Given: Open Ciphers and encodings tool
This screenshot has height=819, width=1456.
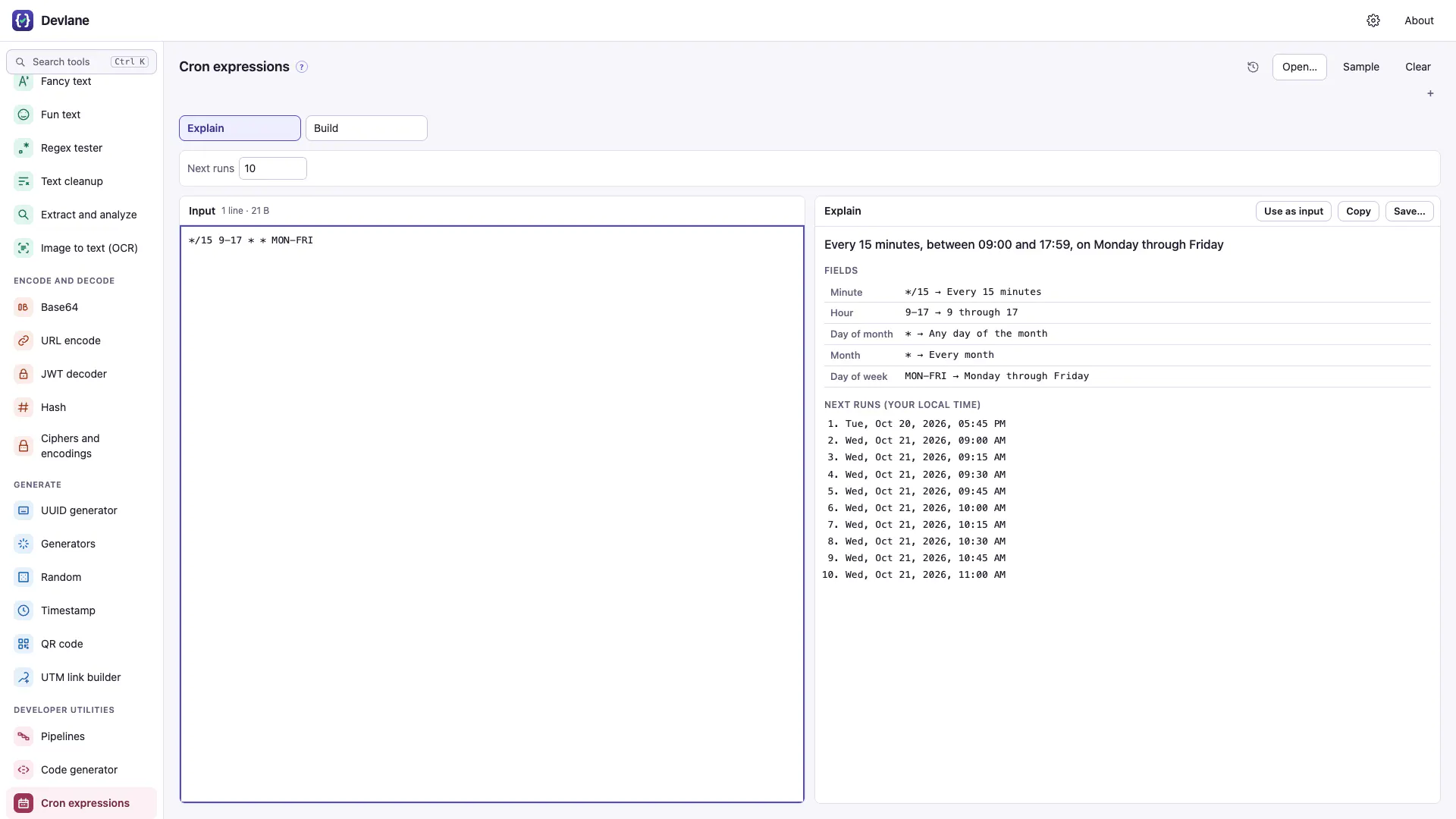Looking at the screenshot, I should [x=81, y=446].
